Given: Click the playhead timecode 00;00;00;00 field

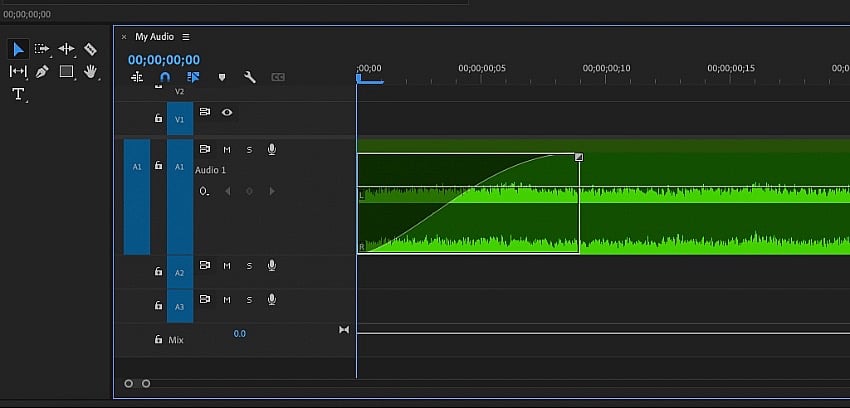Looking at the screenshot, I should pyautogui.click(x=164, y=60).
